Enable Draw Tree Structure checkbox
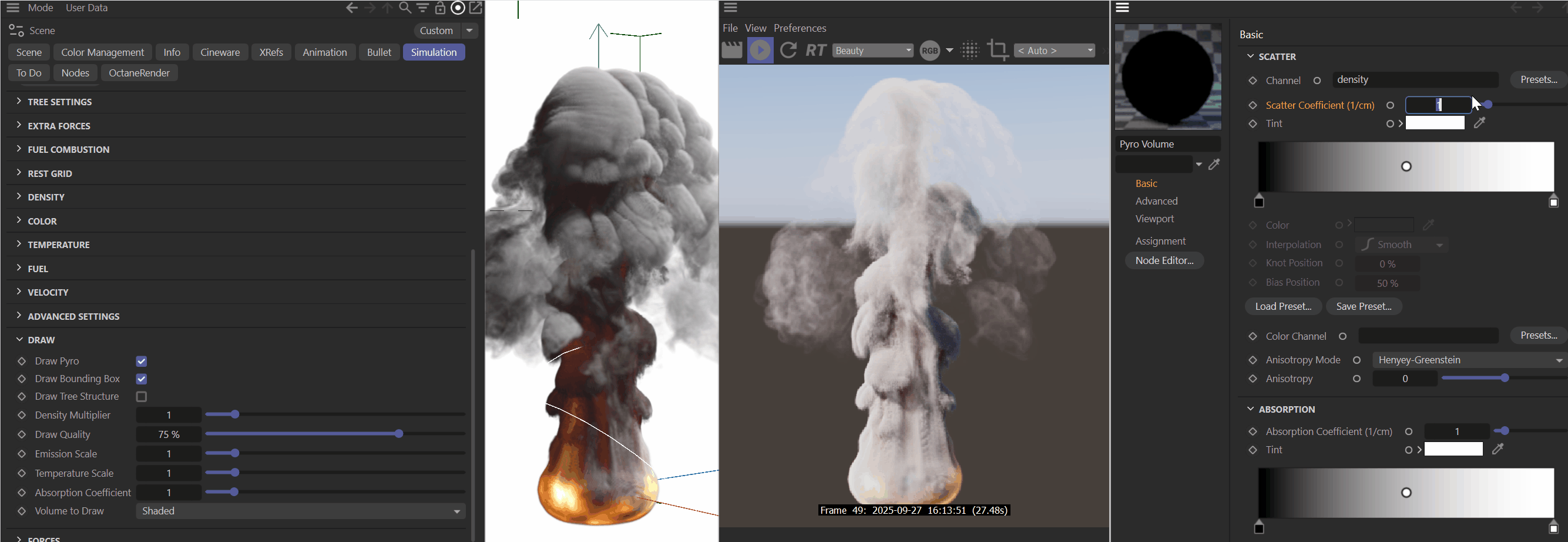 (142, 396)
